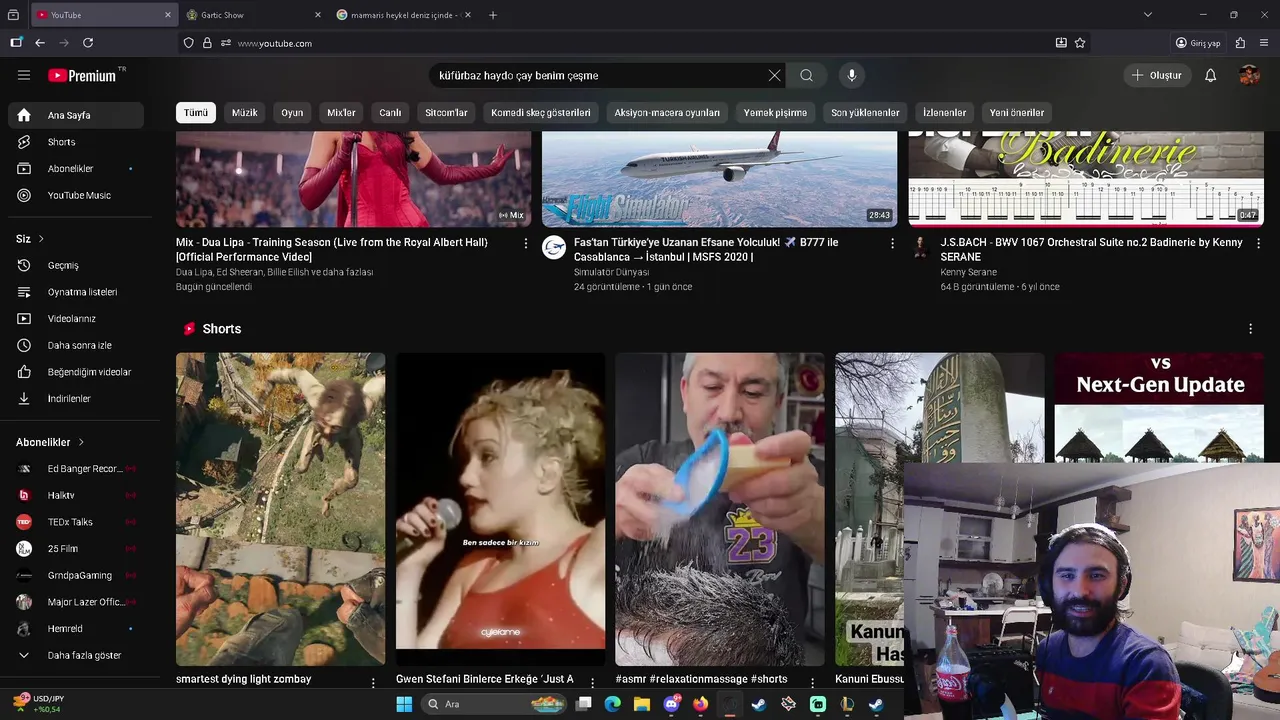This screenshot has width=1280, height=720.
Task: Open the account avatar menu
Action: pyautogui.click(x=1249, y=75)
